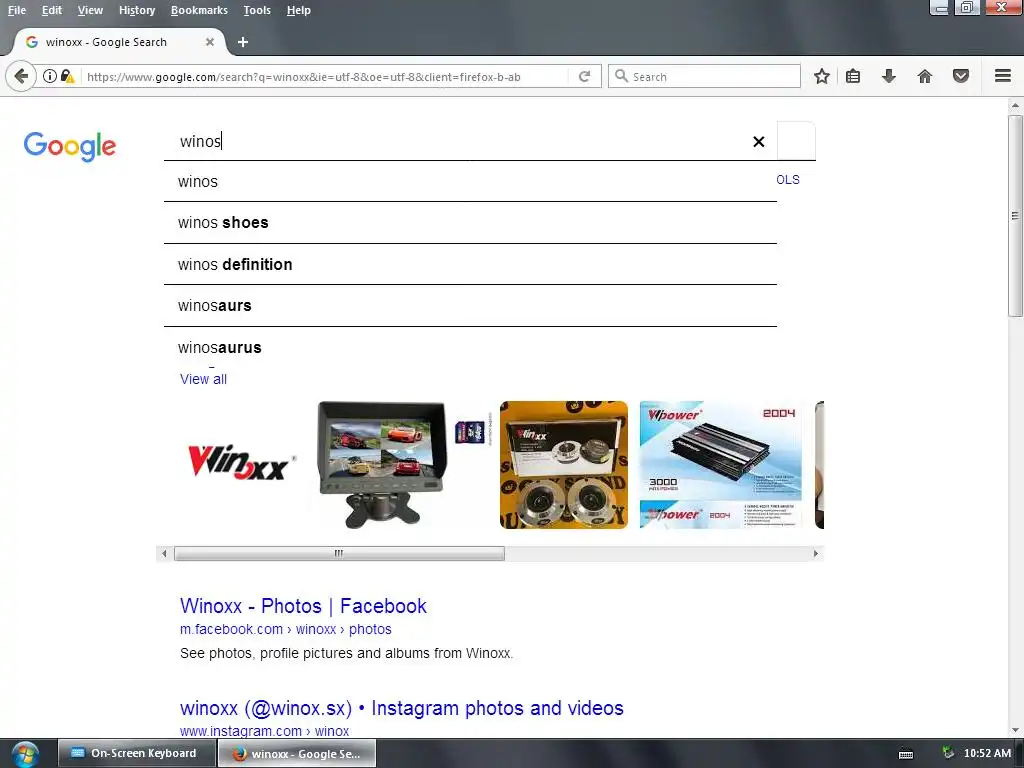This screenshot has width=1024, height=768.
Task: Clear the Google search box with X
Action: click(x=758, y=142)
